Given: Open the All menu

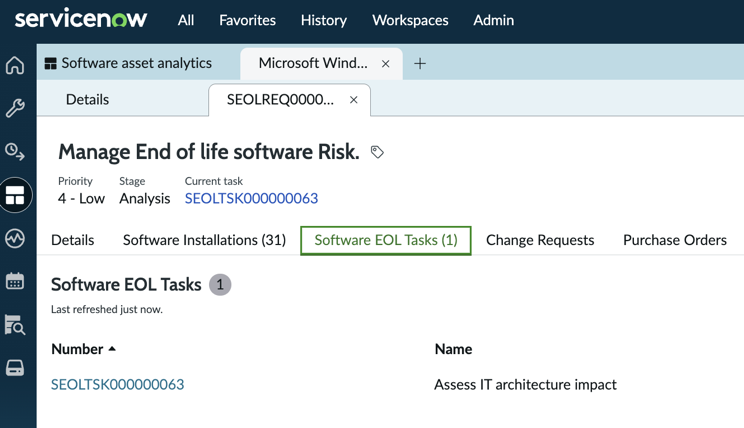Looking at the screenshot, I should pos(186,20).
